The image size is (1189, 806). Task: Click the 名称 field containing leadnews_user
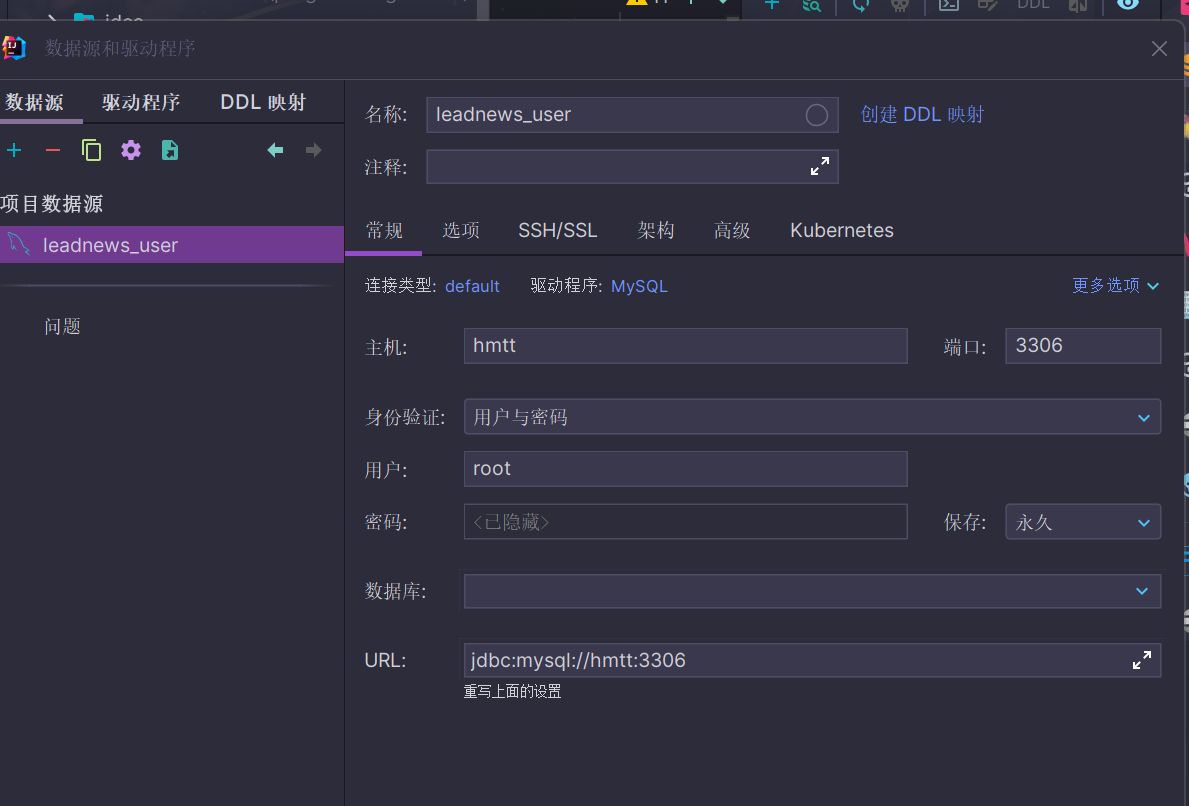tap(632, 114)
